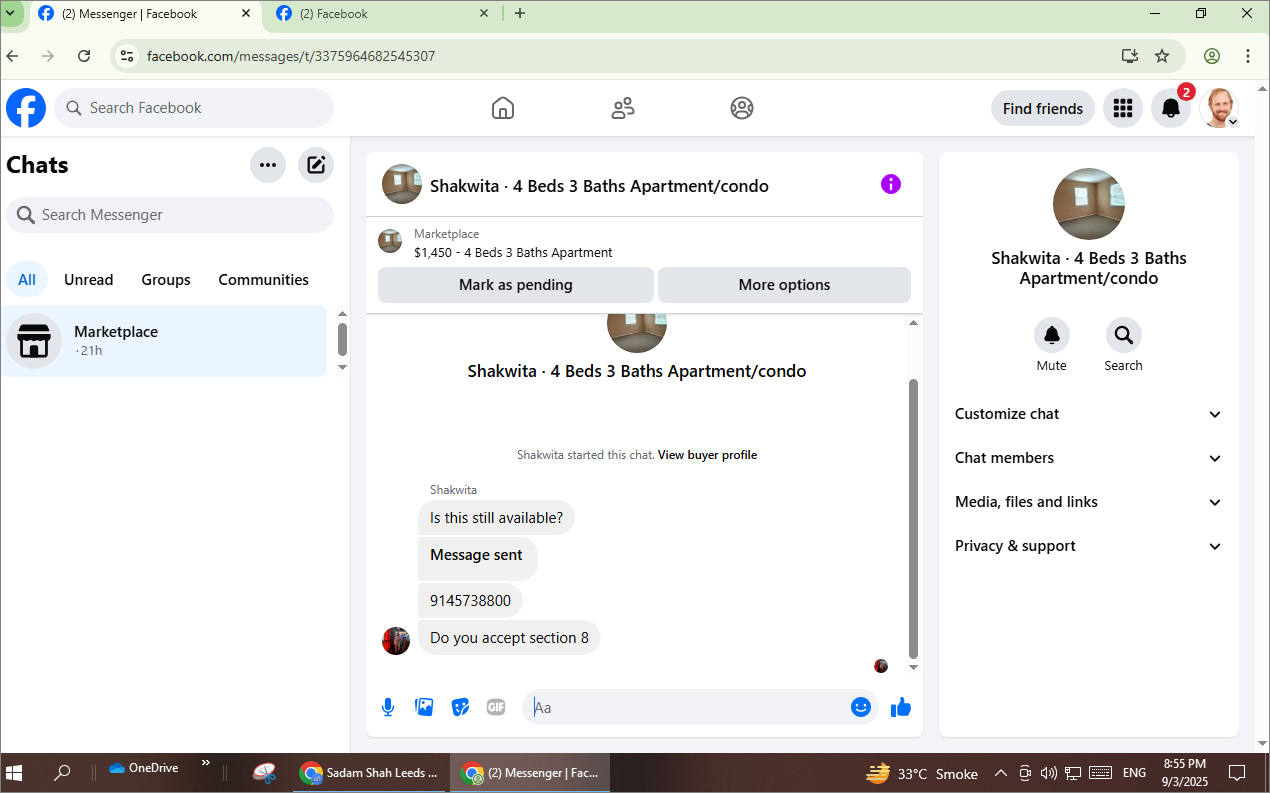Open Windows taskbar search
This screenshot has height=793, width=1270.
click(x=62, y=773)
